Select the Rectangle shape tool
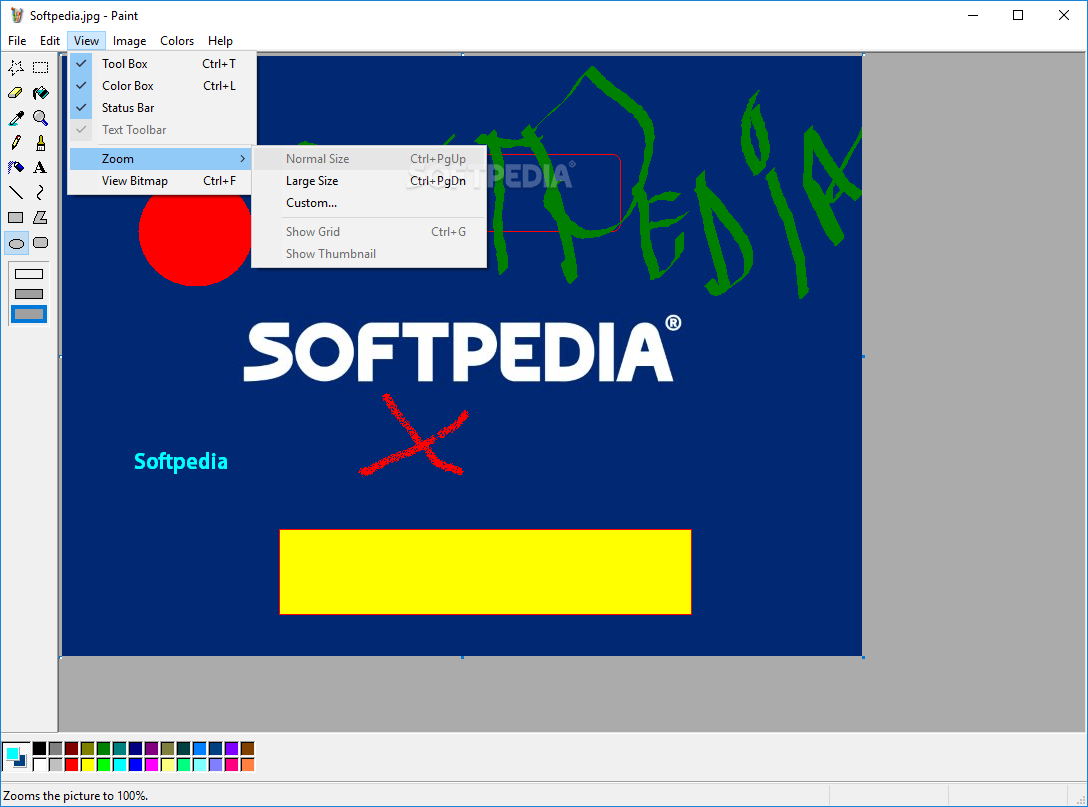Screen dimensions: 1088x807 click(x=16, y=217)
